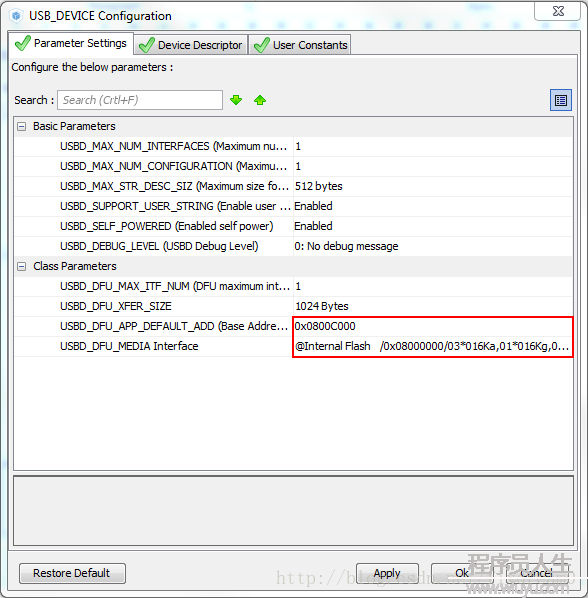
Task: Select the USBD_MAX_NUM_INTERFACES parameter row
Action: [293, 146]
